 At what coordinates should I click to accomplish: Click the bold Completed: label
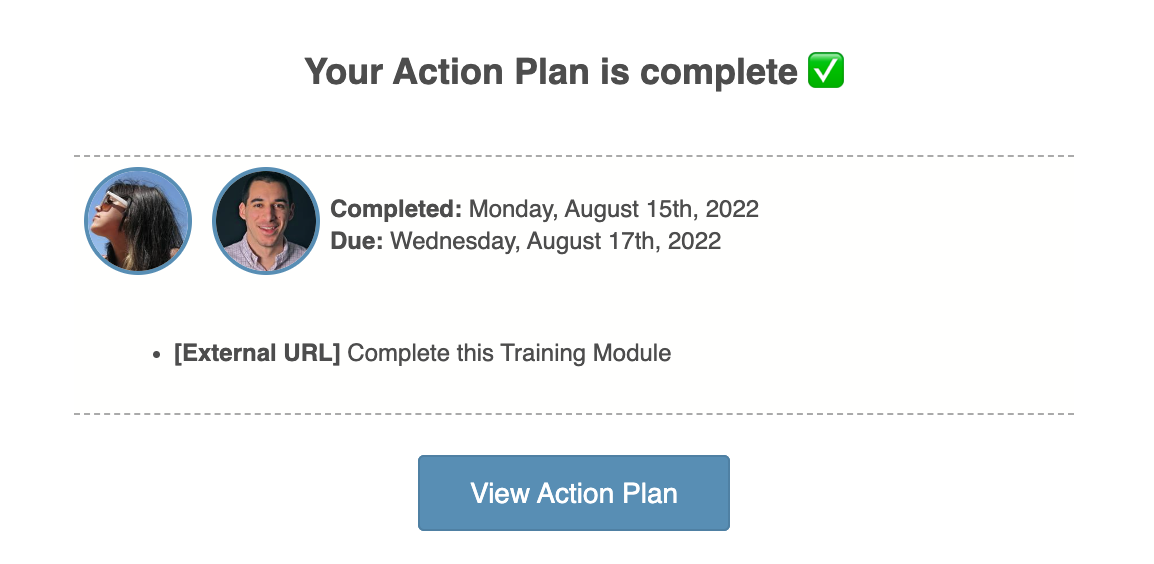click(396, 209)
